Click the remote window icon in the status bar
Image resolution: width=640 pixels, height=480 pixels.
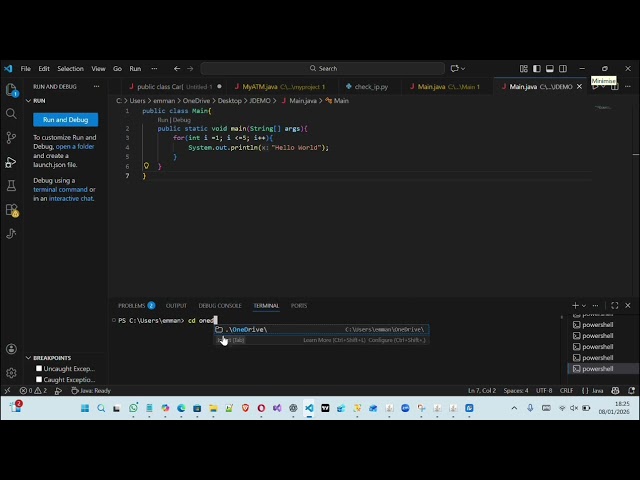tap(7, 391)
